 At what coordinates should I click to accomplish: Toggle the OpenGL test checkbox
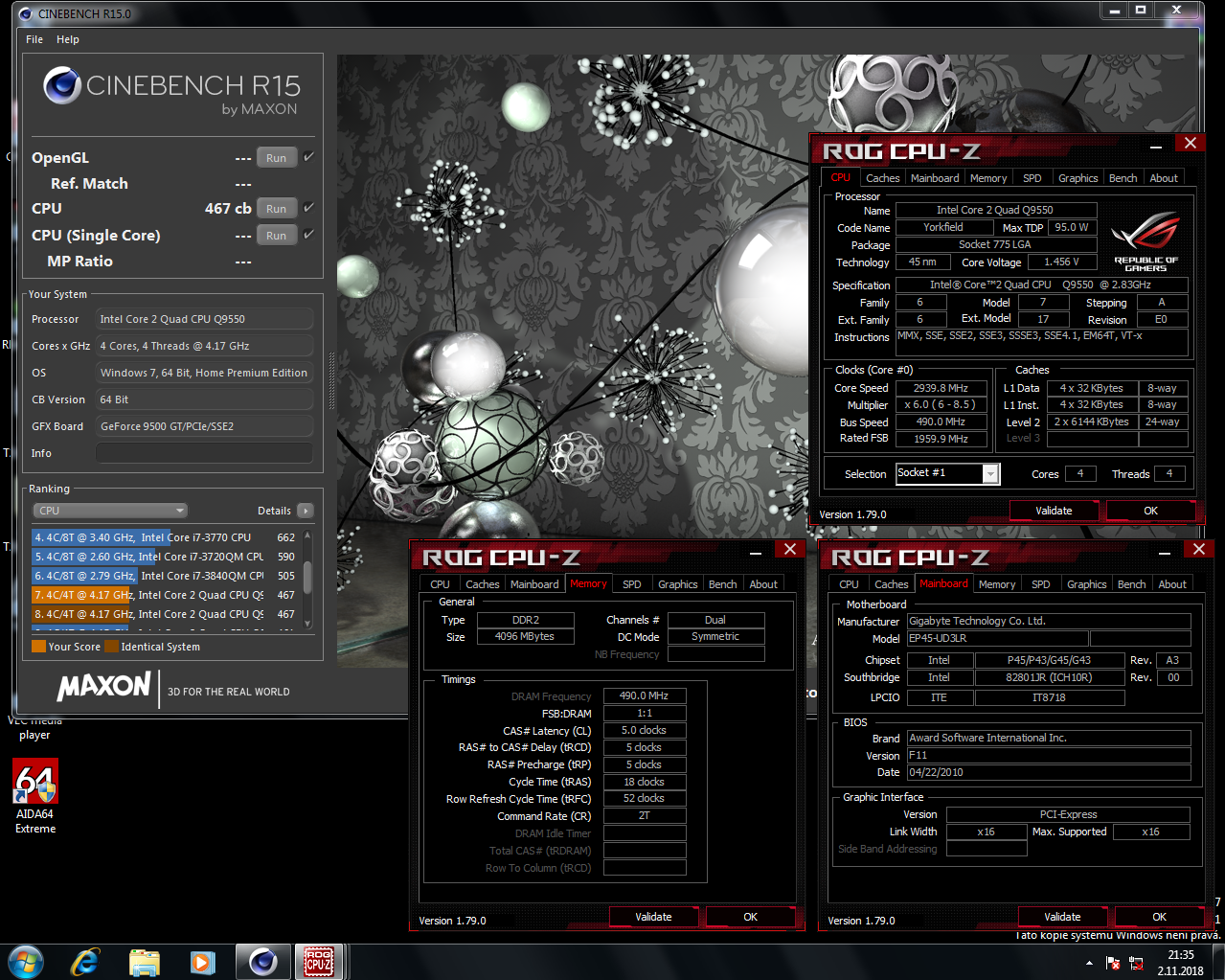coord(308,157)
